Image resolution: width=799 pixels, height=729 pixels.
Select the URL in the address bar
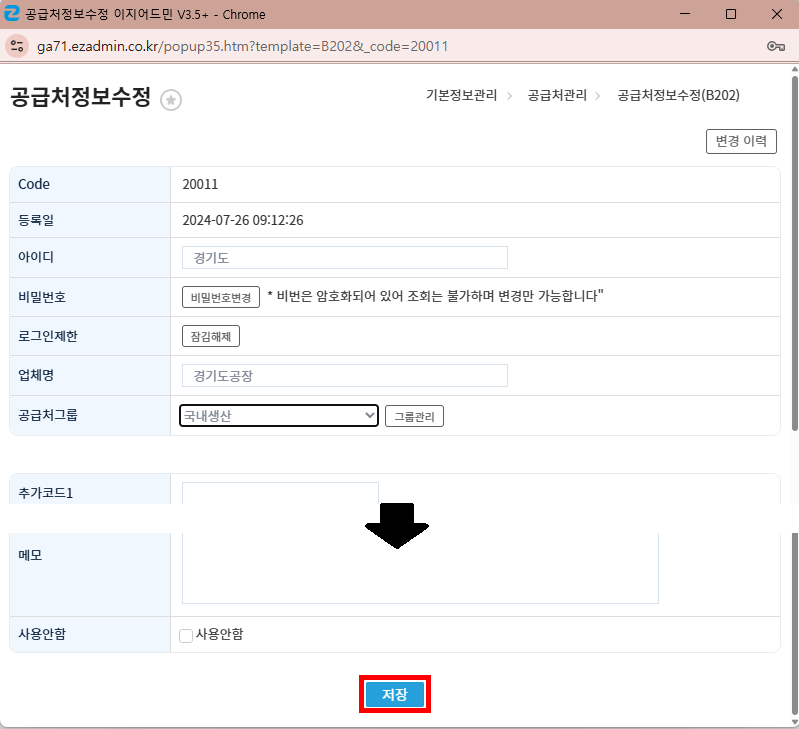[x=242, y=46]
